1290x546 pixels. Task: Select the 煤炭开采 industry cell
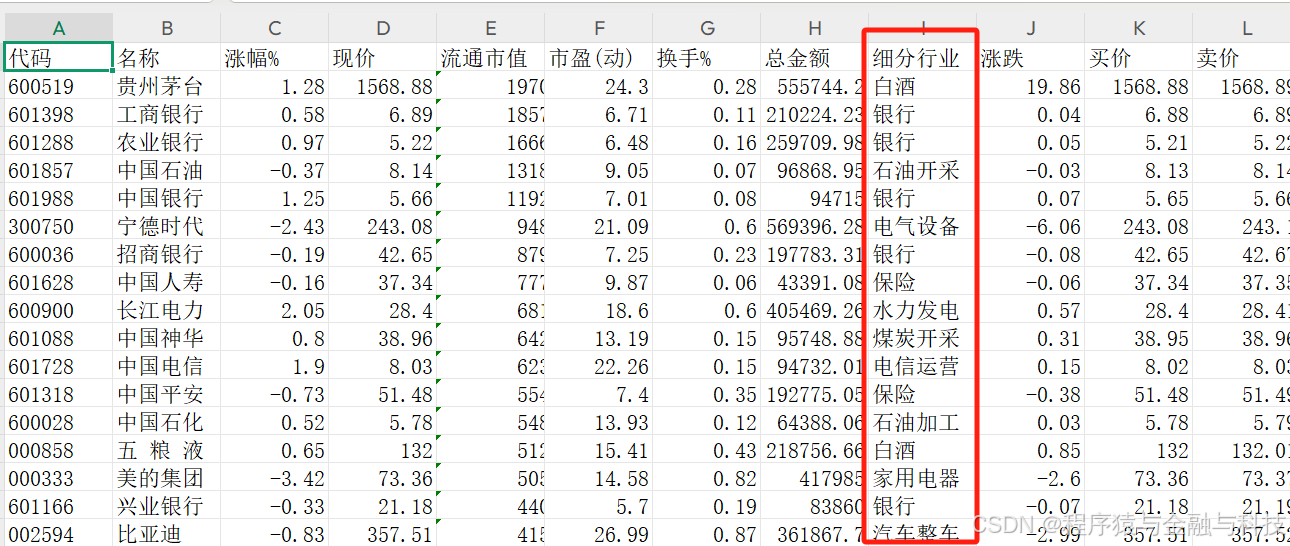(x=923, y=338)
